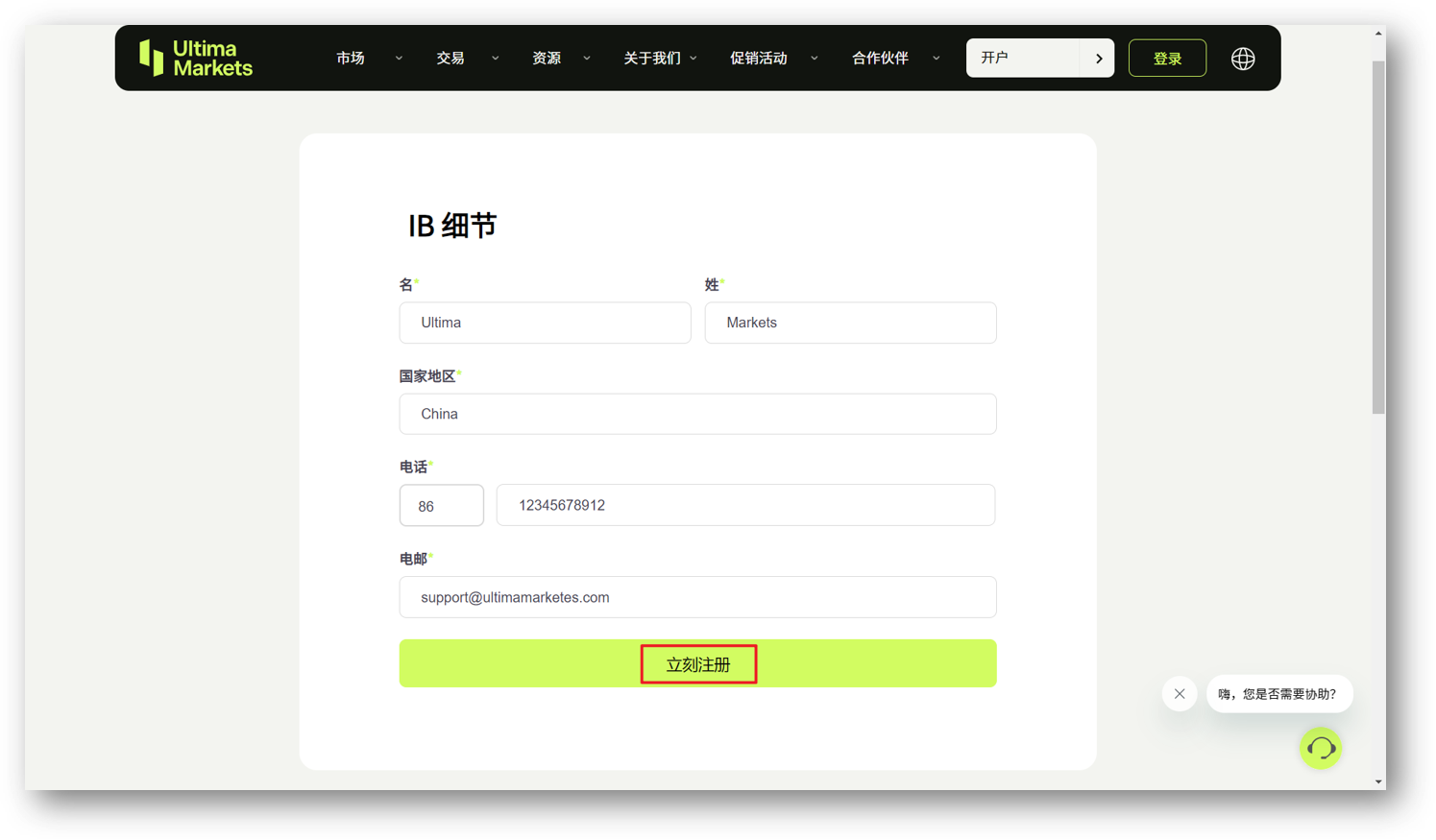Click the 开户 open account button

(1040, 59)
